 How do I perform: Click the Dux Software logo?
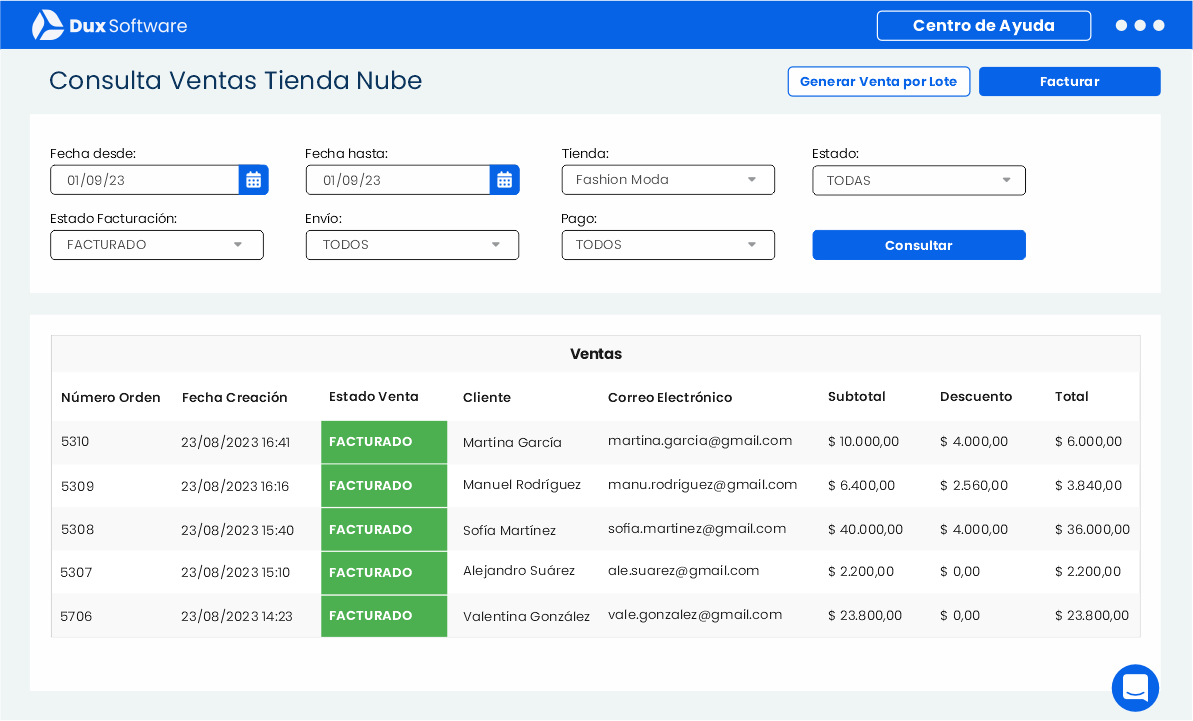[109, 25]
